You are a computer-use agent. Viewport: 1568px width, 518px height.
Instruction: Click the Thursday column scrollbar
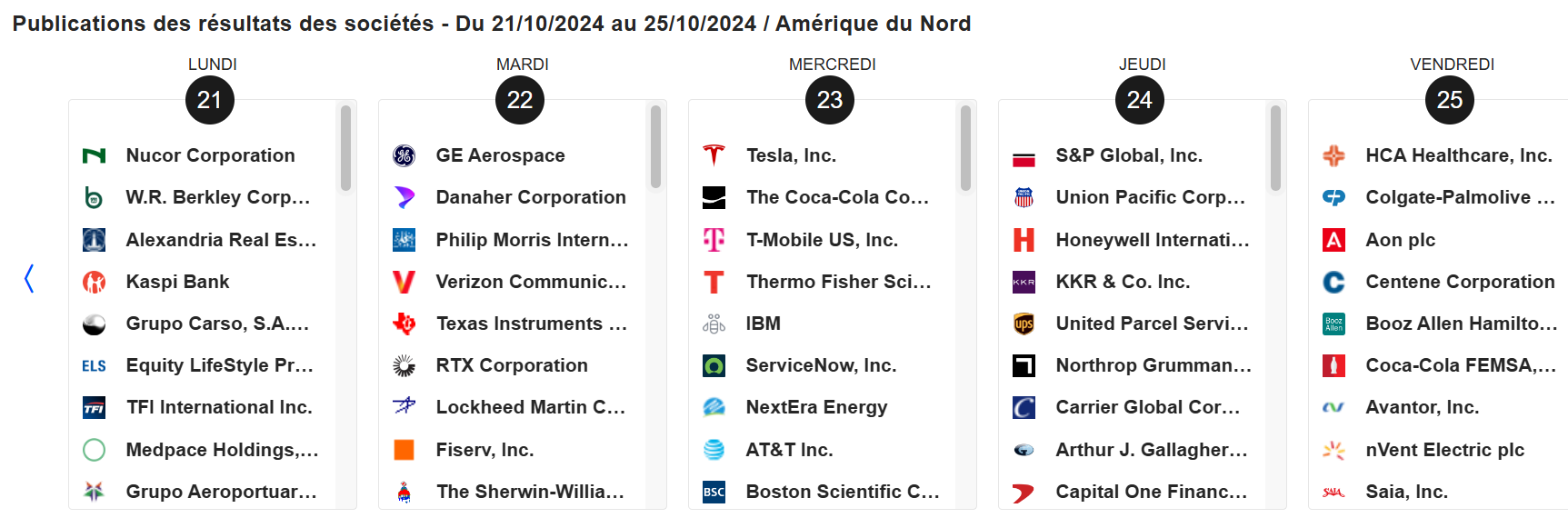pos(1275,148)
